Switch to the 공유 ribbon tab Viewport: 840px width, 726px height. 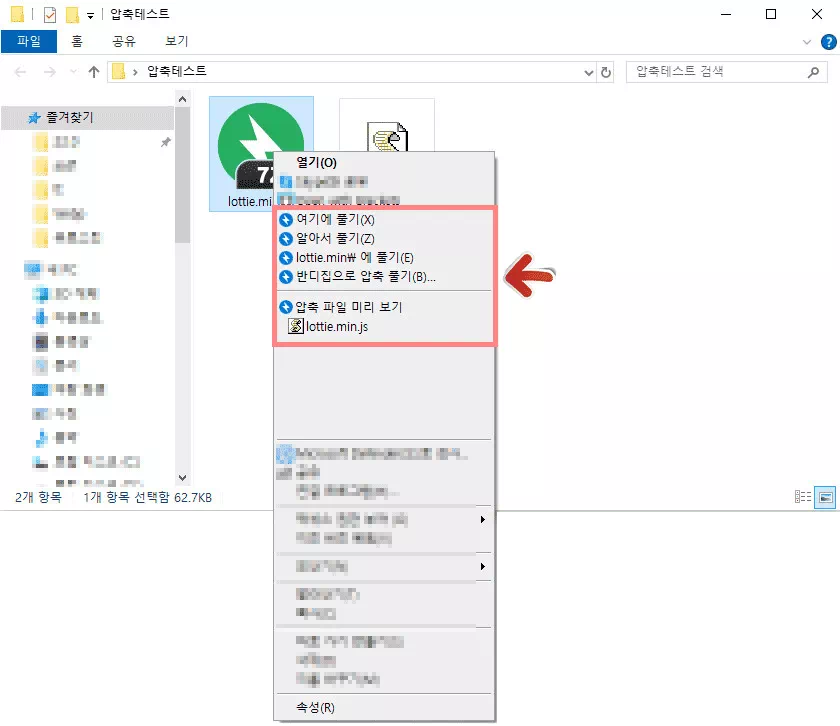click(124, 41)
